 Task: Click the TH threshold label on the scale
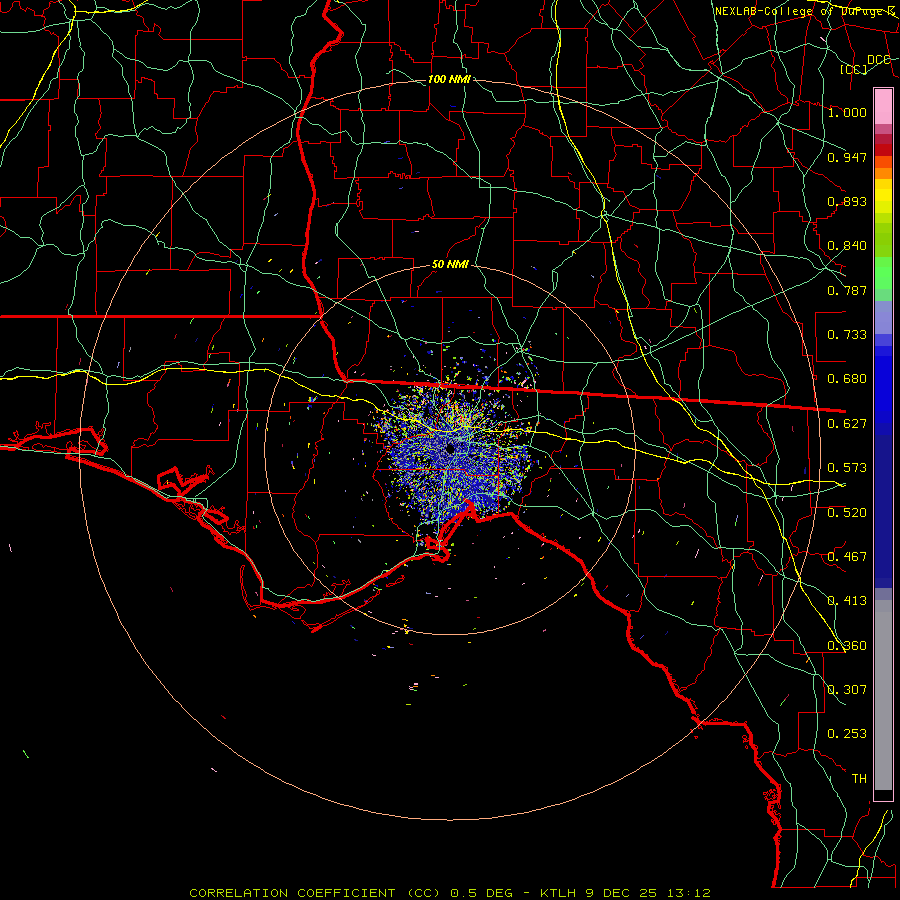(x=859, y=779)
